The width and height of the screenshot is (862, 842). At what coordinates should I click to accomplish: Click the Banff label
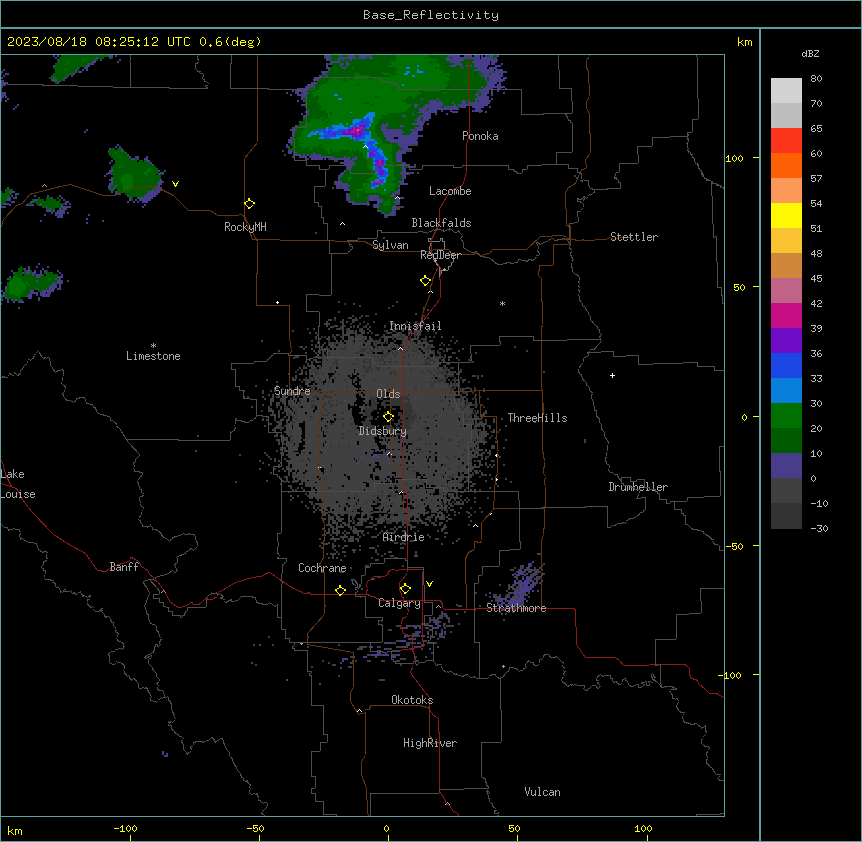coord(124,567)
